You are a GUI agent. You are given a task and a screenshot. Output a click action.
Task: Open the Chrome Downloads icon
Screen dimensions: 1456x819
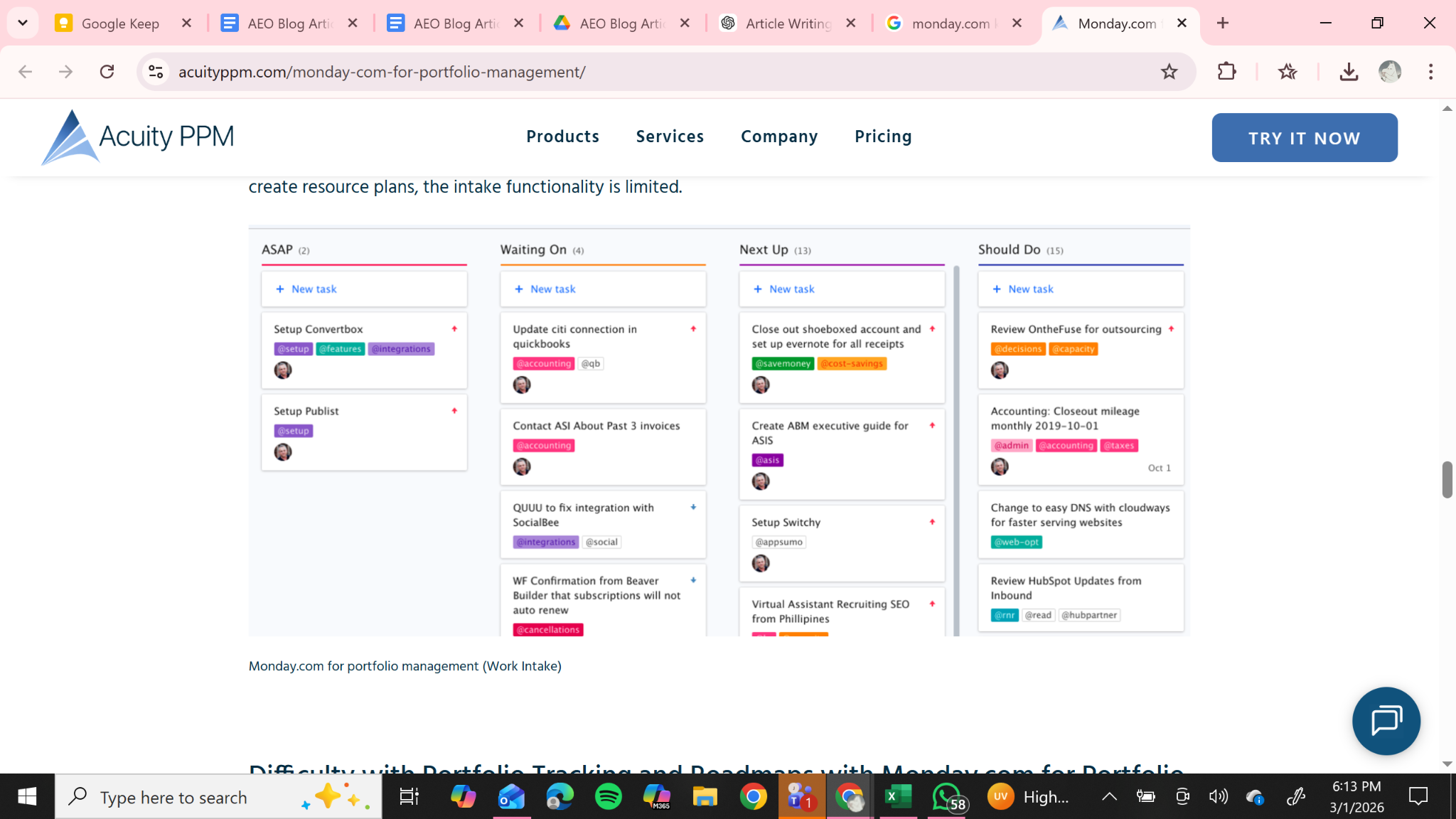pyautogui.click(x=1348, y=72)
